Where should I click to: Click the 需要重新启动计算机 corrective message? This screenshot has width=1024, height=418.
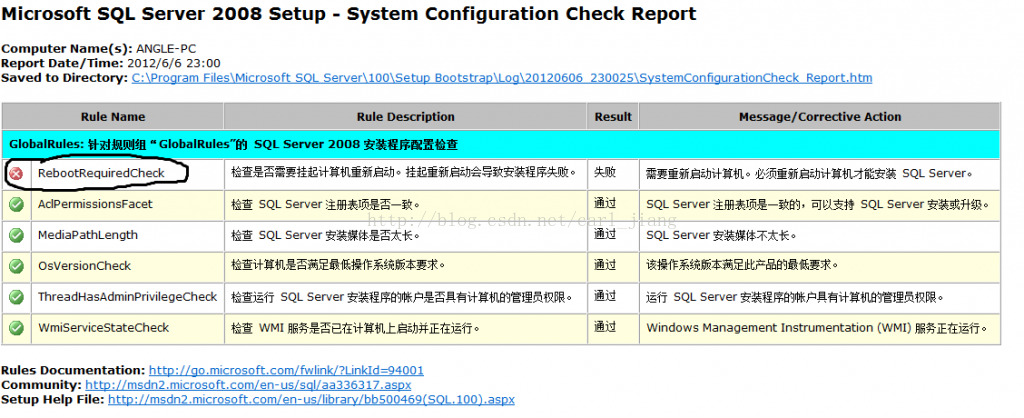coord(810,174)
